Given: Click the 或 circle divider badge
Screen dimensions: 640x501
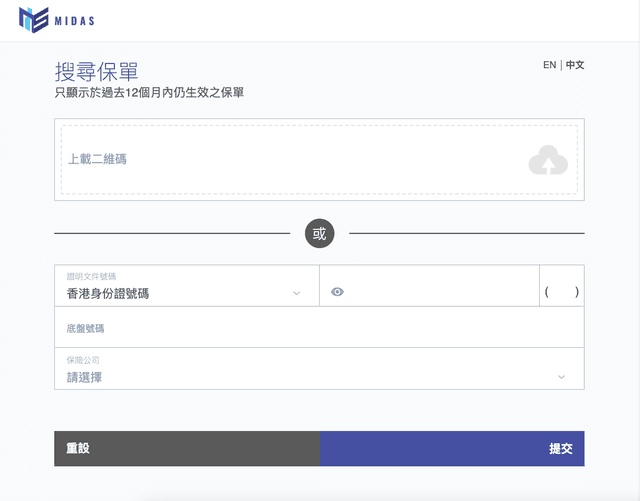Looking at the screenshot, I should tap(319, 234).
